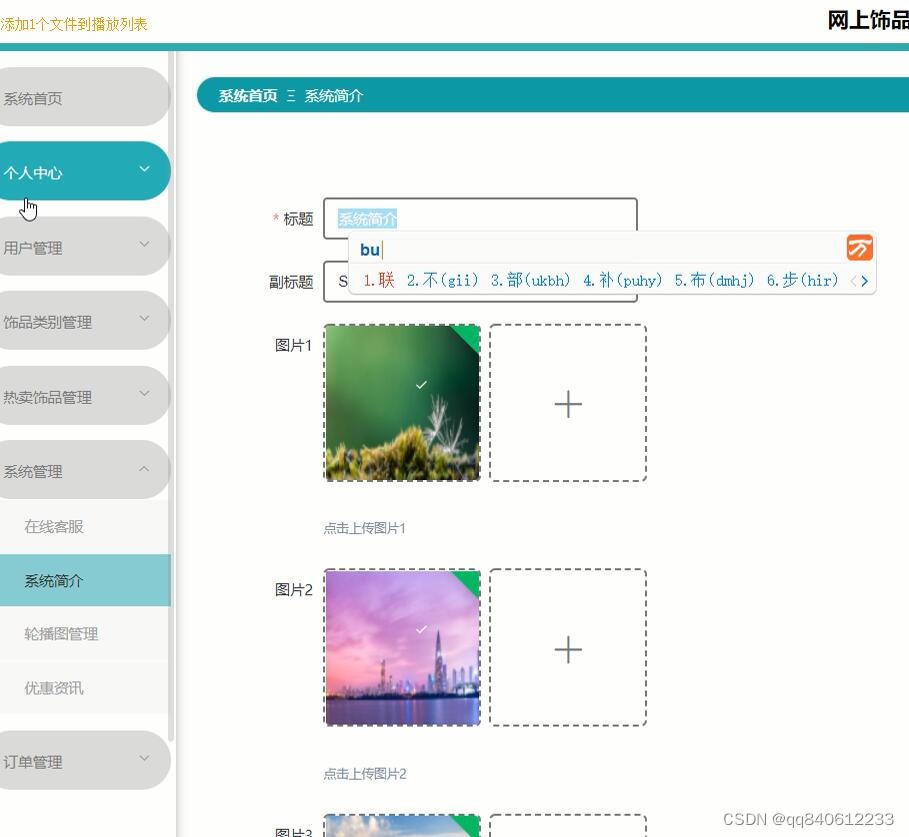Click the plus upload box for 图片1

[568, 403]
